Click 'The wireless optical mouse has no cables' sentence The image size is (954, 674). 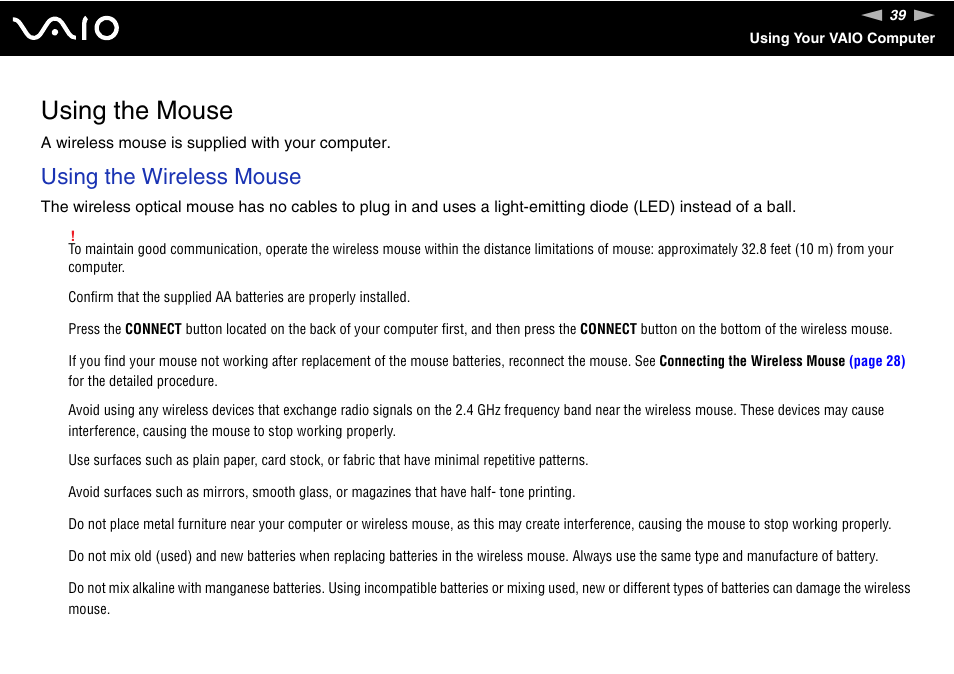tap(418, 207)
